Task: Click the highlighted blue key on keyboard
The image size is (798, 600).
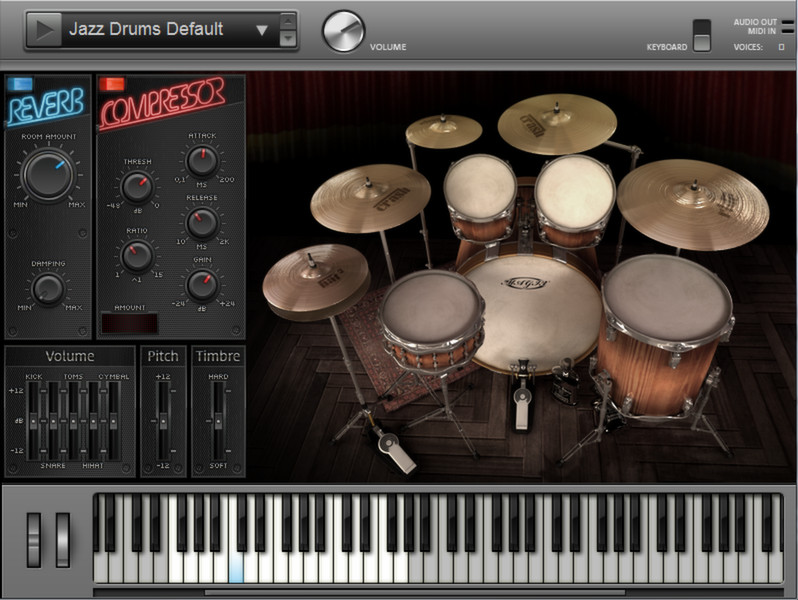Action: [236, 568]
